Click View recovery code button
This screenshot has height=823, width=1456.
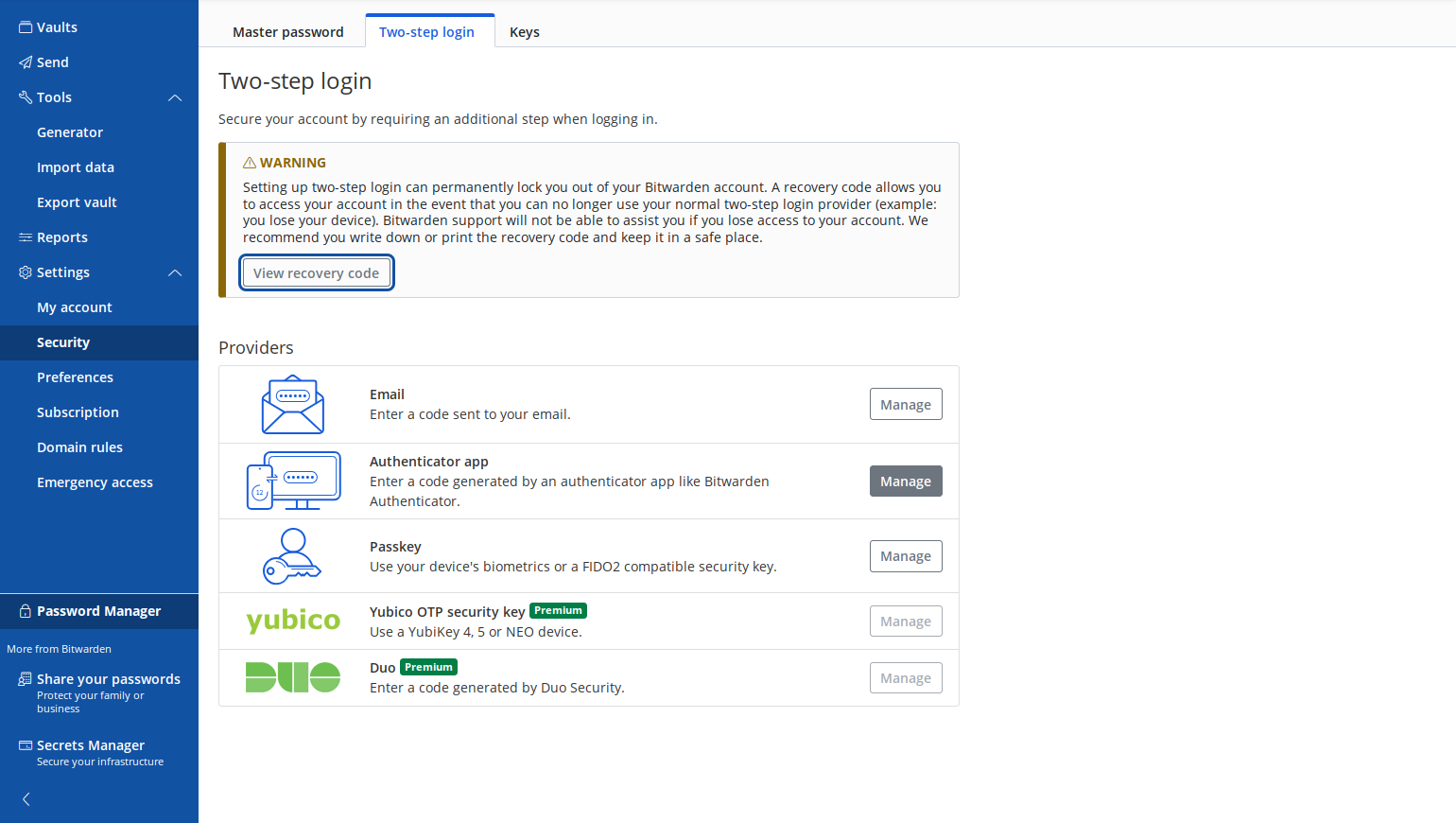[316, 273]
